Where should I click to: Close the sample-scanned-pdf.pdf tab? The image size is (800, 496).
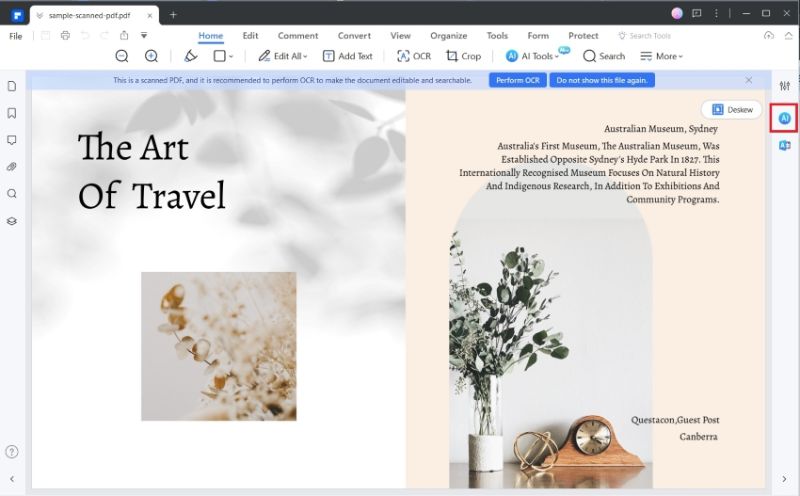pyautogui.click(x=149, y=16)
